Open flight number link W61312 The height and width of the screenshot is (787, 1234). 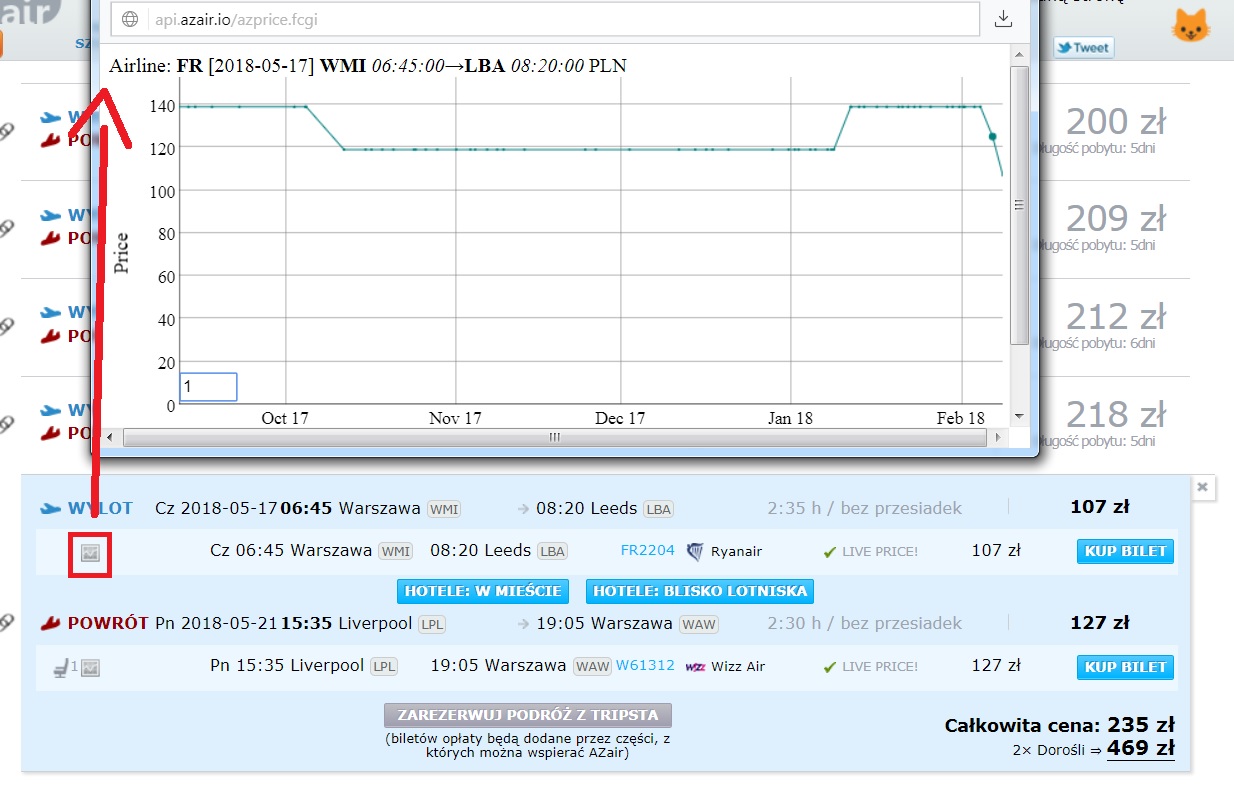click(x=645, y=666)
